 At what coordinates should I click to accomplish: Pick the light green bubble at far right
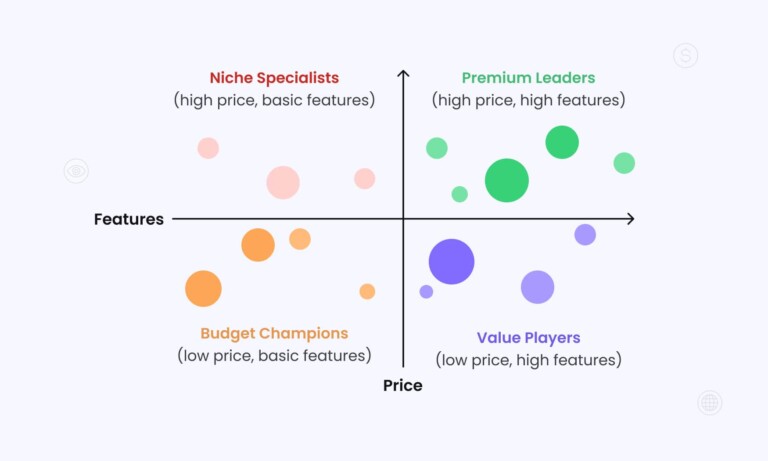(624, 163)
